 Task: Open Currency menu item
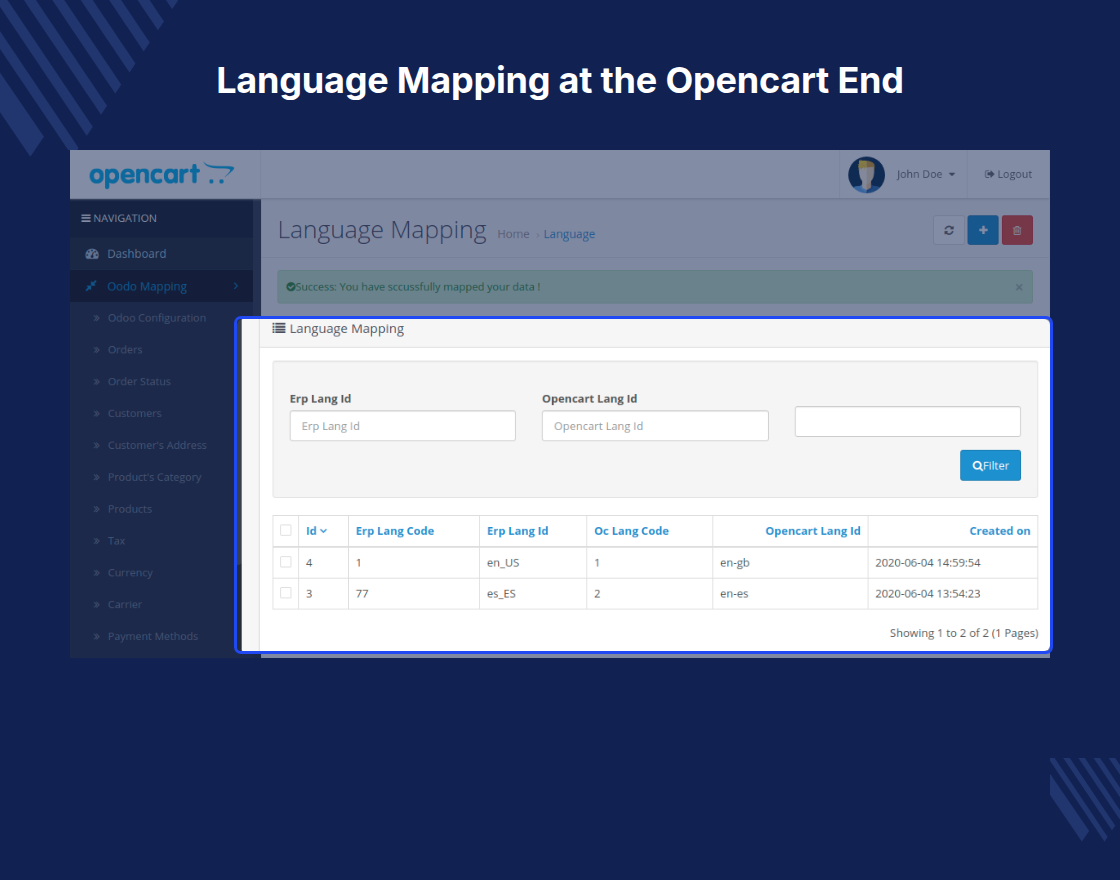pos(130,573)
